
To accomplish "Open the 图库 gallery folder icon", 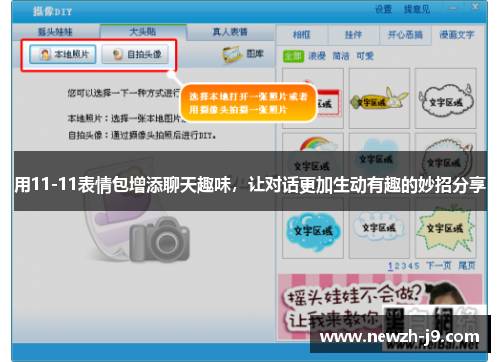I will [x=232, y=54].
